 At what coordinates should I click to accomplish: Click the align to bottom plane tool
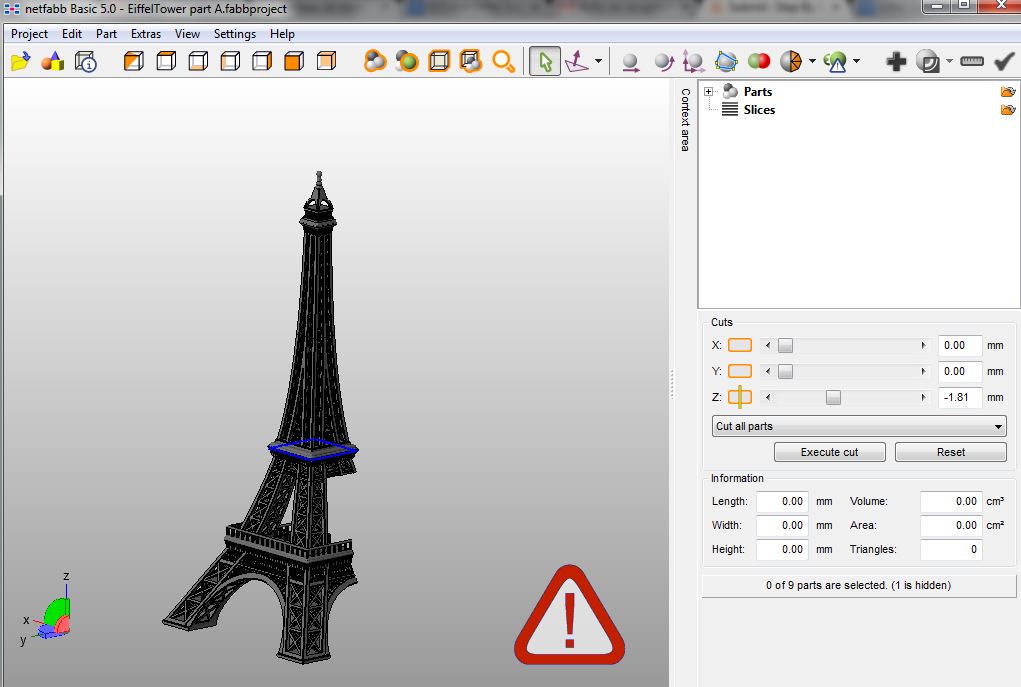click(577, 62)
